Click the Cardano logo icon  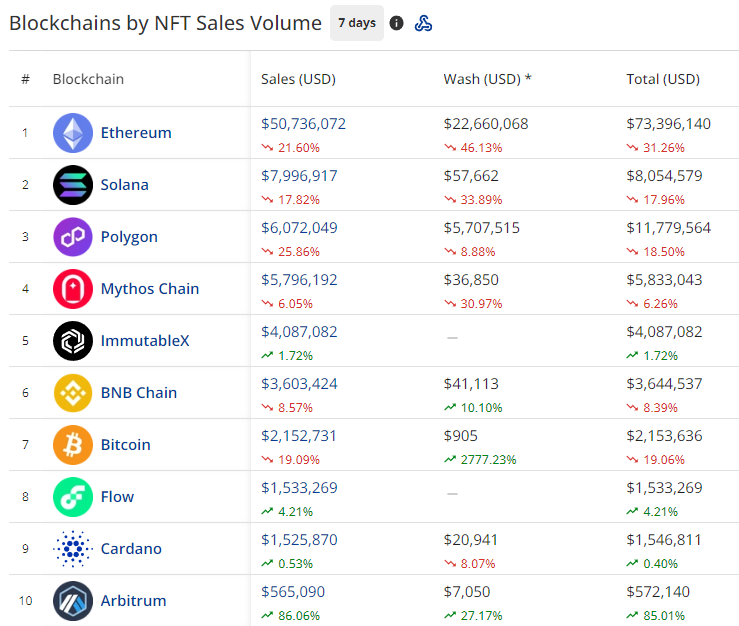point(73,549)
